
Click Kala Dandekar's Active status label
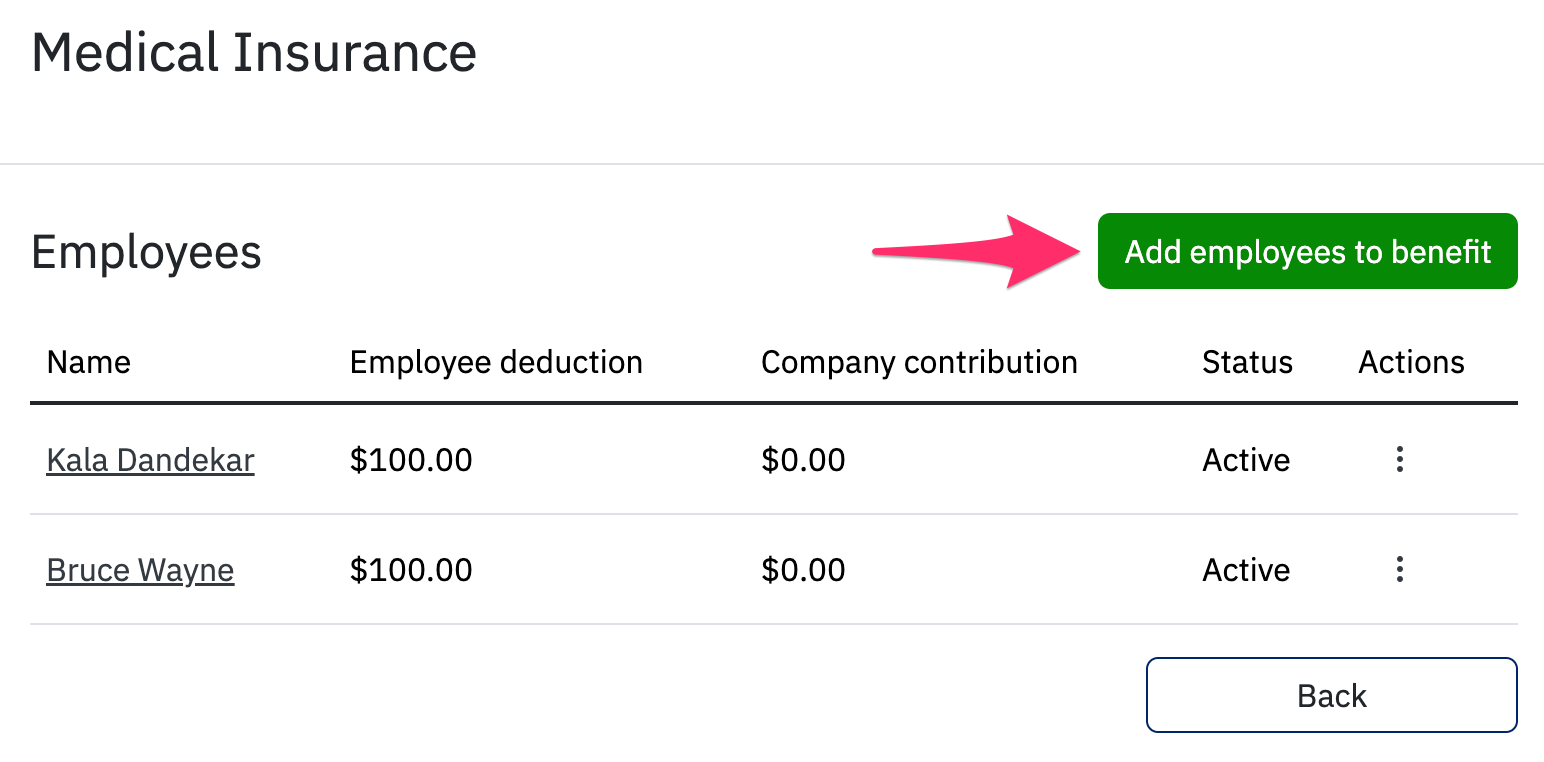pyautogui.click(x=1246, y=460)
